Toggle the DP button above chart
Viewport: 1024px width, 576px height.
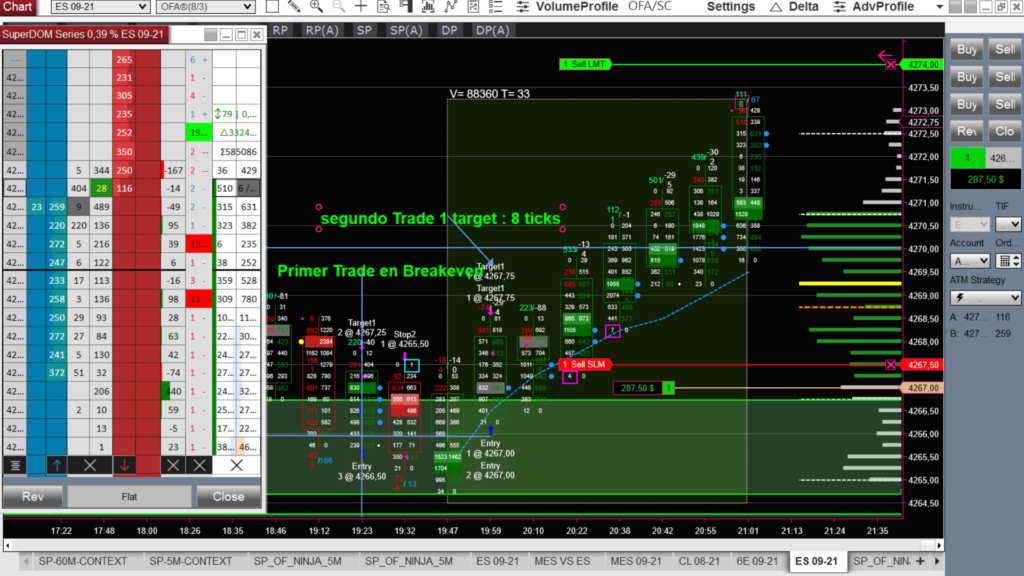(449, 30)
